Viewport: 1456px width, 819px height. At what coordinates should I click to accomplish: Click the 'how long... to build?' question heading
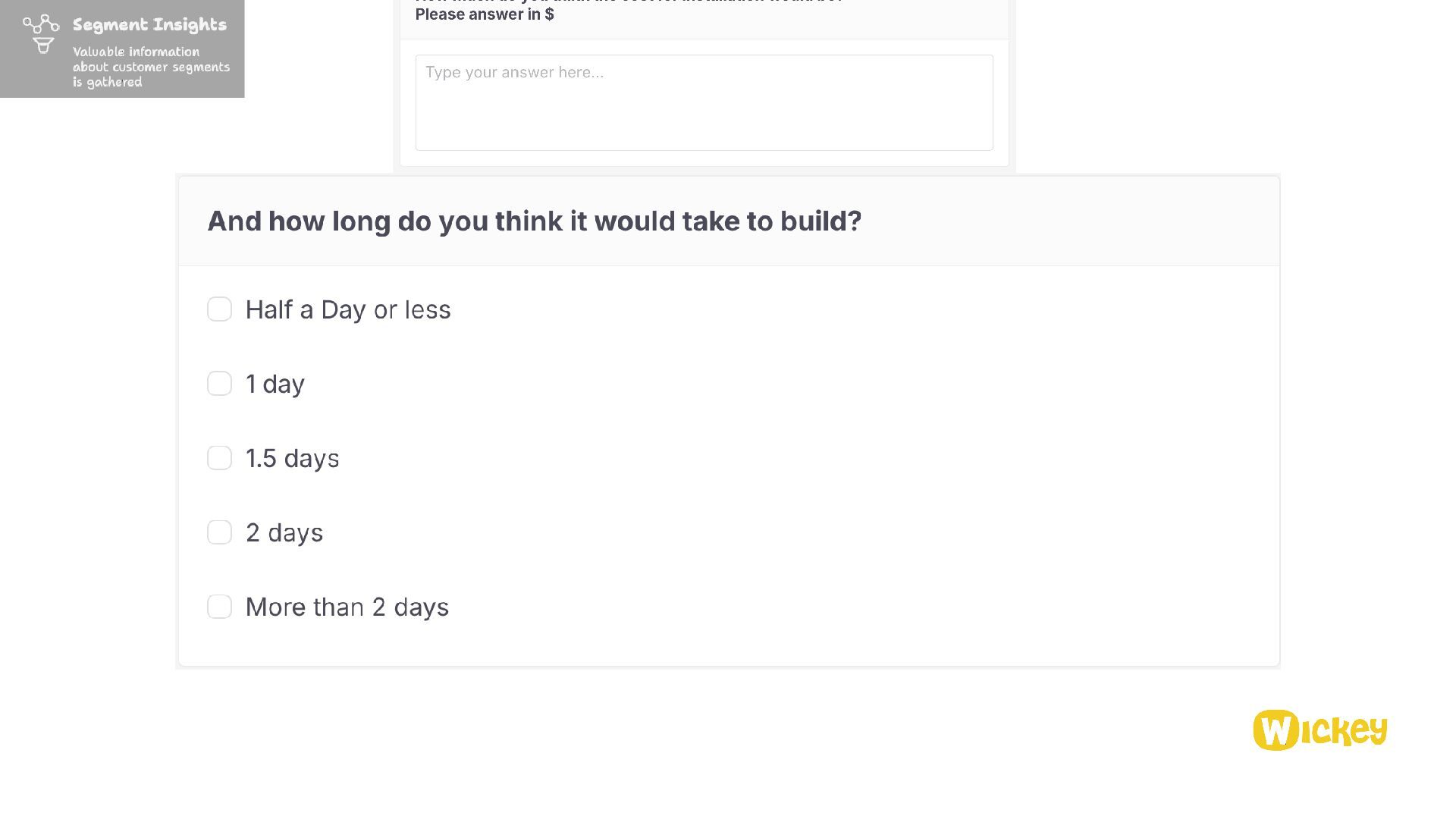coord(534,221)
